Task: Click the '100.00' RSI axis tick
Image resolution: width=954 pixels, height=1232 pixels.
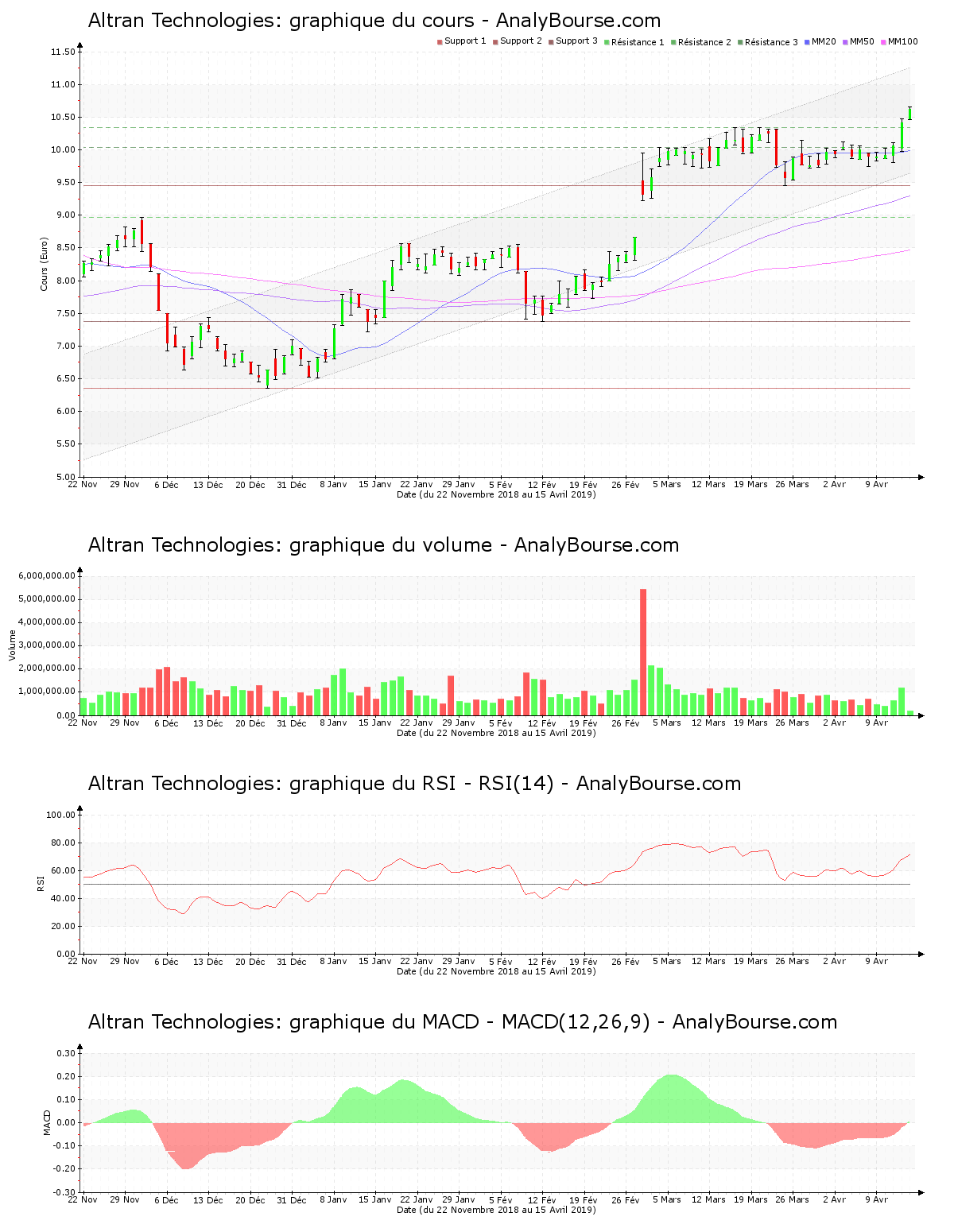Action: pos(60,815)
